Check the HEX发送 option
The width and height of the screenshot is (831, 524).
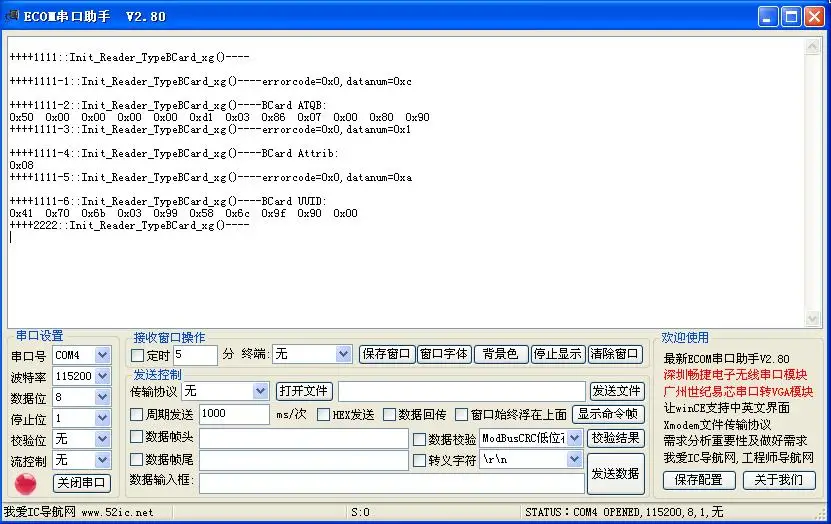coord(323,414)
